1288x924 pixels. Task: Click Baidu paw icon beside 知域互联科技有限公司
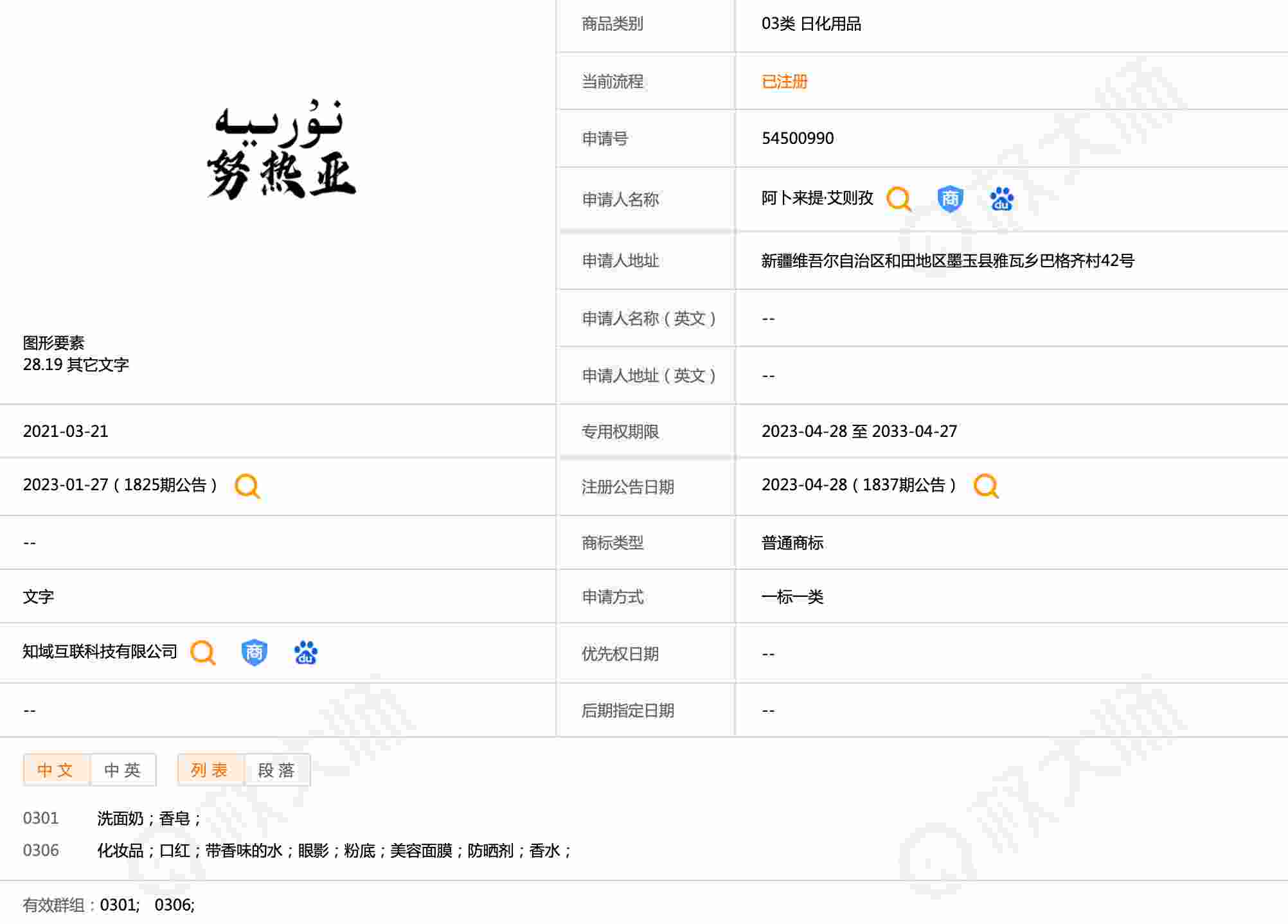pos(305,653)
